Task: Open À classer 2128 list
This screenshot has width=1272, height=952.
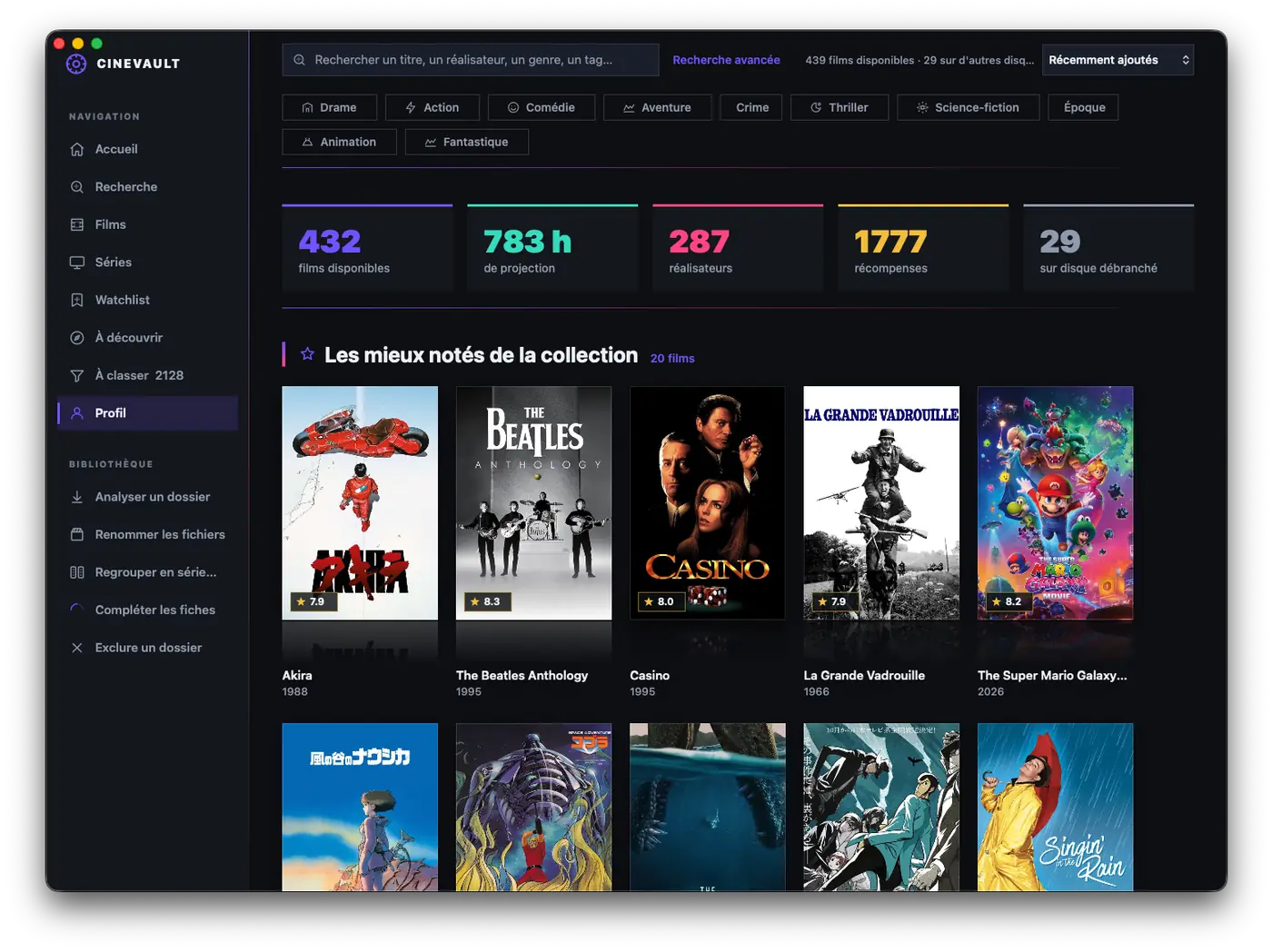Action: pos(147,375)
